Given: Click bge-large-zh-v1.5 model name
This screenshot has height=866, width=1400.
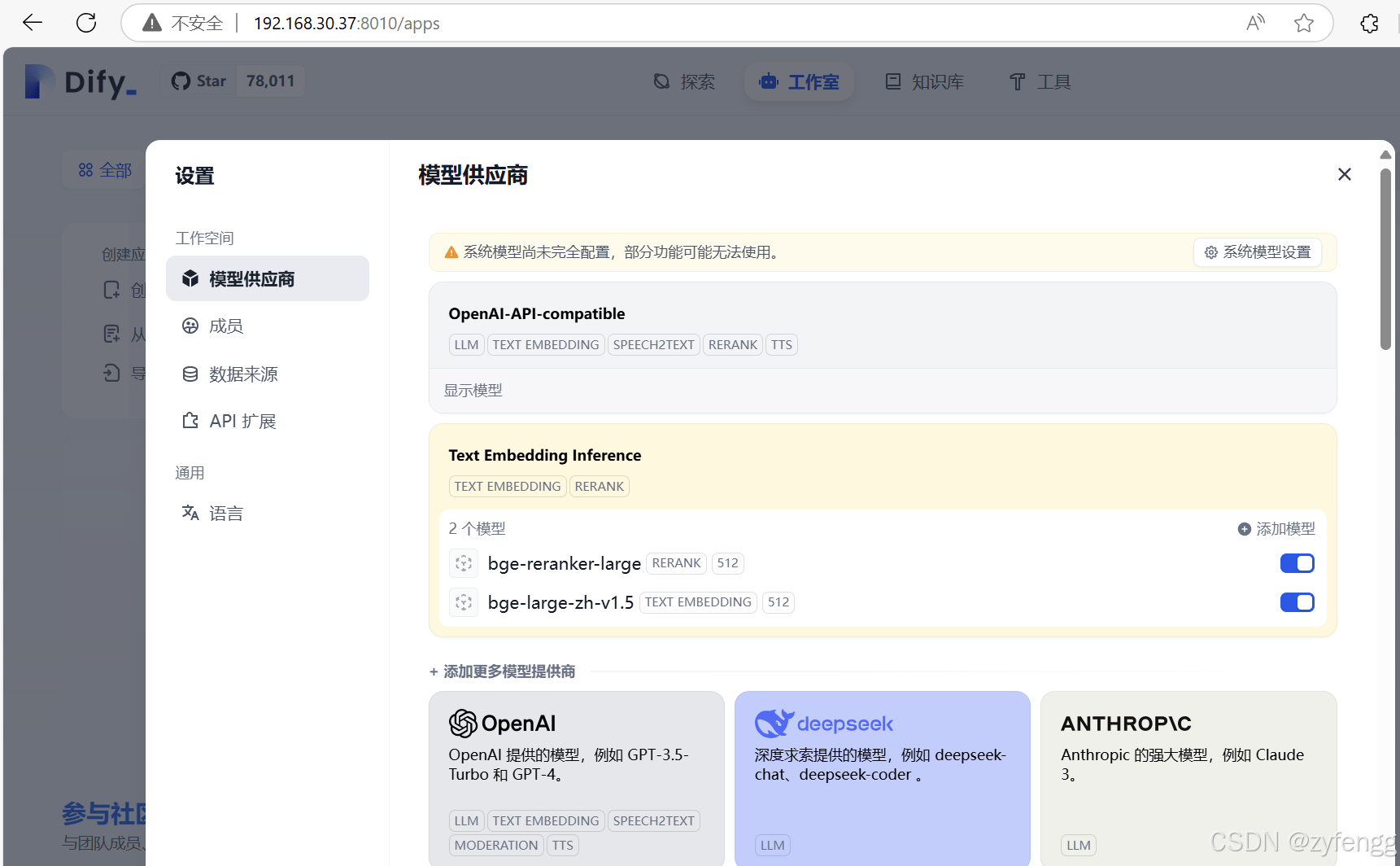Looking at the screenshot, I should pyautogui.click(x=560, y=602).
